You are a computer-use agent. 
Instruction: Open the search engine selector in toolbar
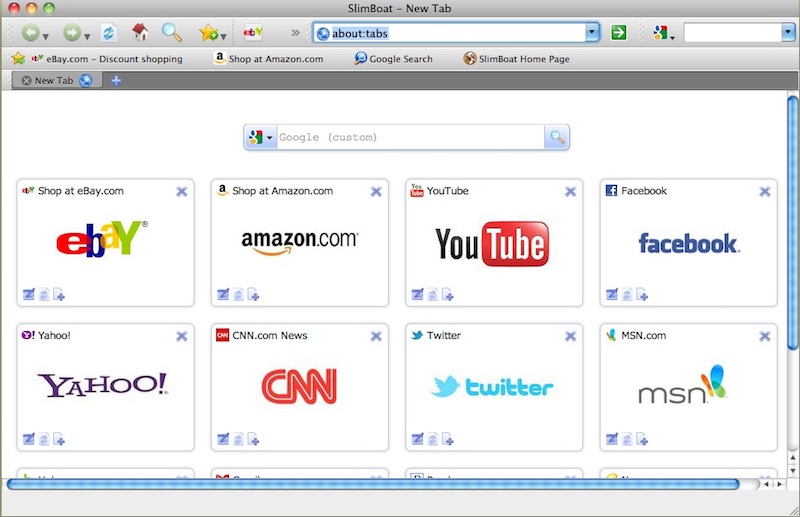pyautogui.click(x=663, y=34)
